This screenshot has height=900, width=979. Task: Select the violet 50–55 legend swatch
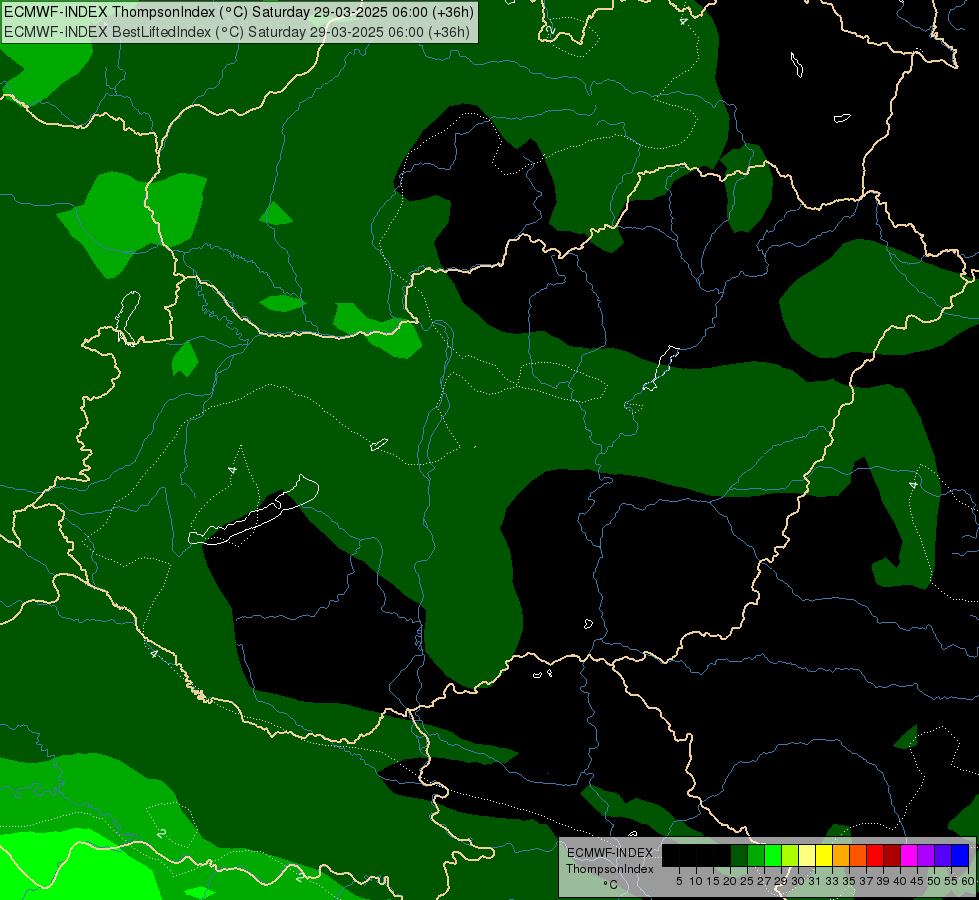943,855
